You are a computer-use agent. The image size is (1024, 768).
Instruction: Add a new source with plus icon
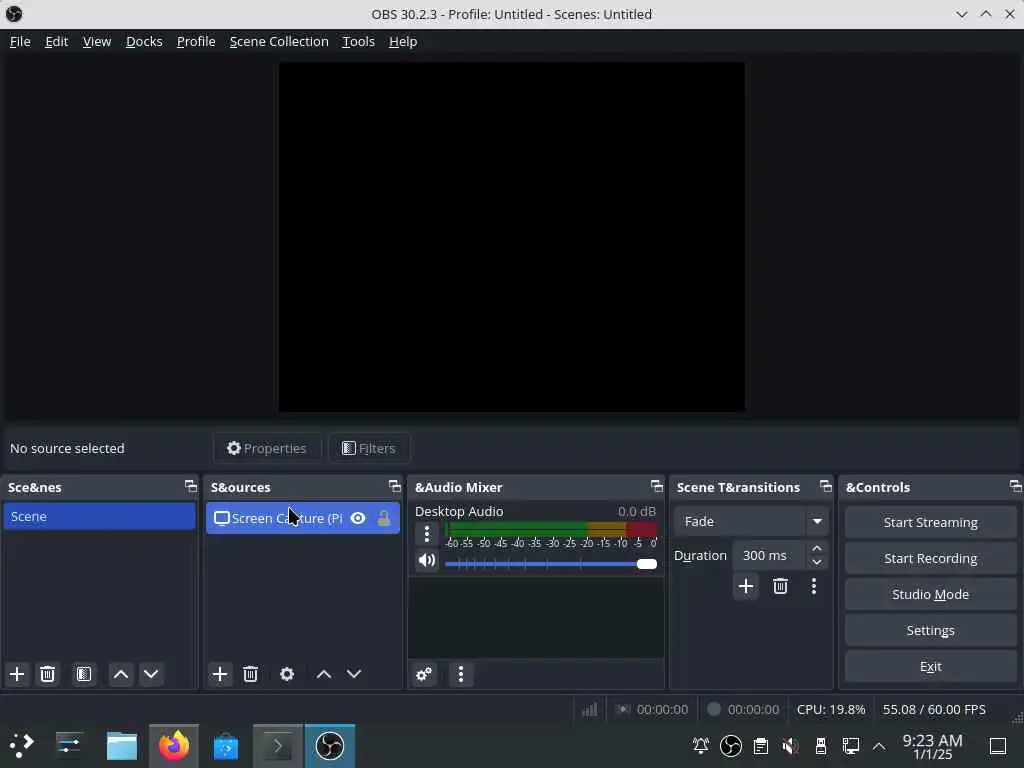pyautogui.click(x=220, y=674)
